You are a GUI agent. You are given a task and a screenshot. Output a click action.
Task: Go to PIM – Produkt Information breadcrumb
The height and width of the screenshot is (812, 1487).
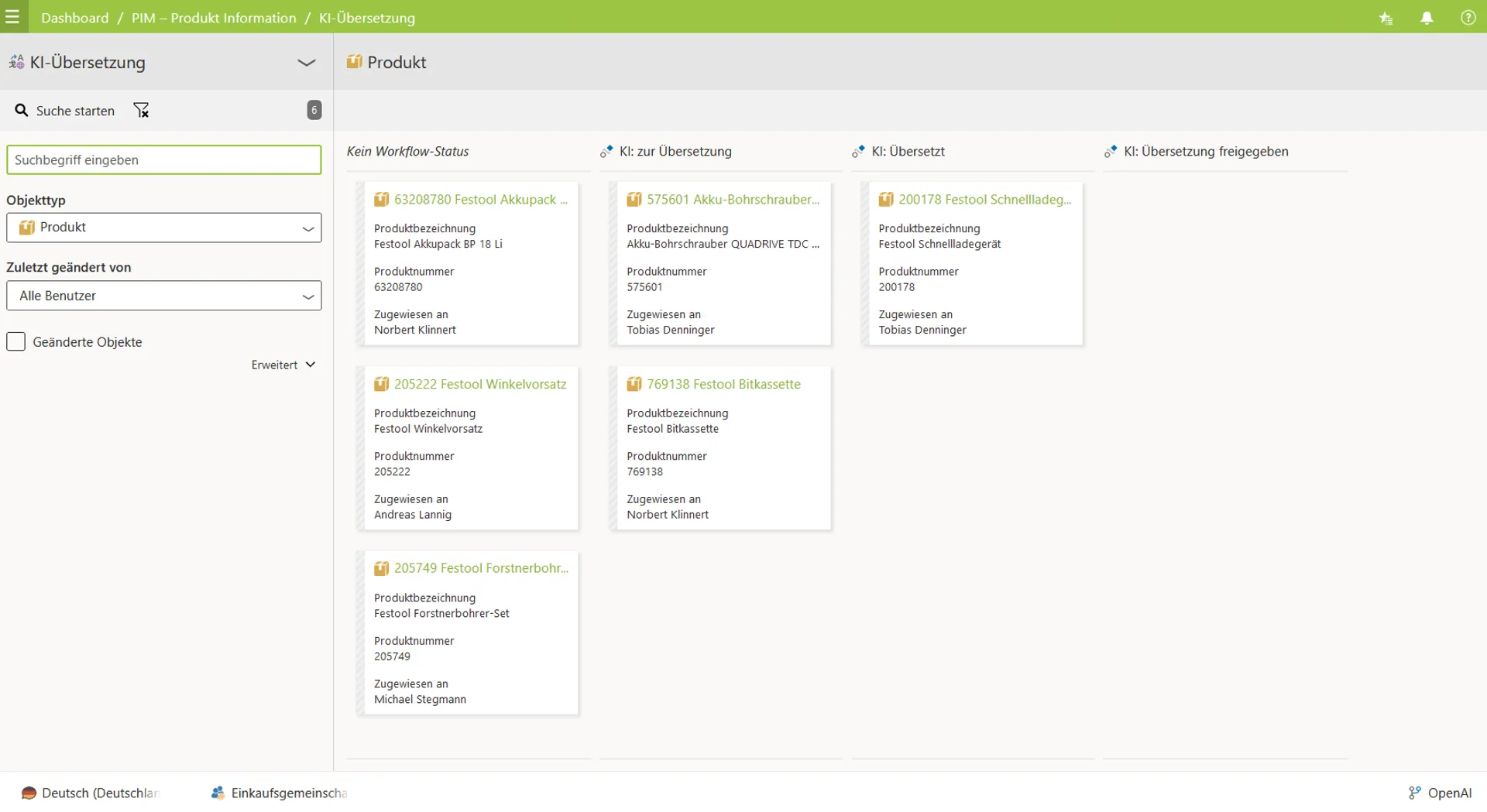214,18
